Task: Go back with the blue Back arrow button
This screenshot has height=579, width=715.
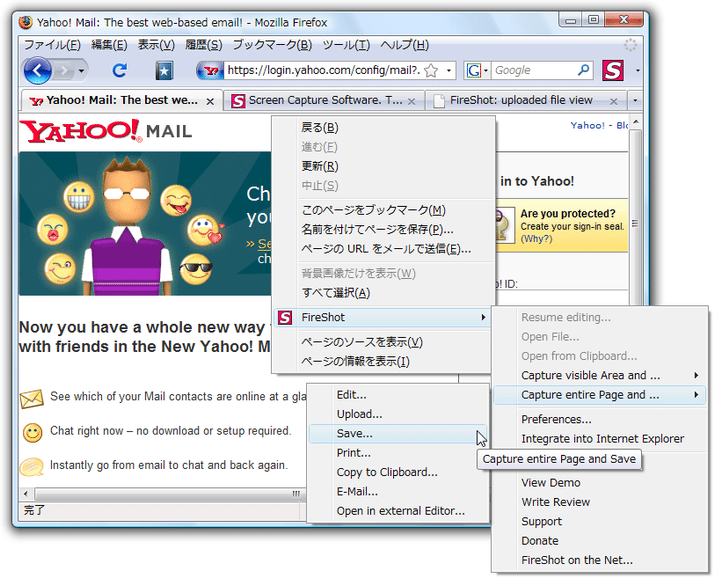Action: click(37, 71)
